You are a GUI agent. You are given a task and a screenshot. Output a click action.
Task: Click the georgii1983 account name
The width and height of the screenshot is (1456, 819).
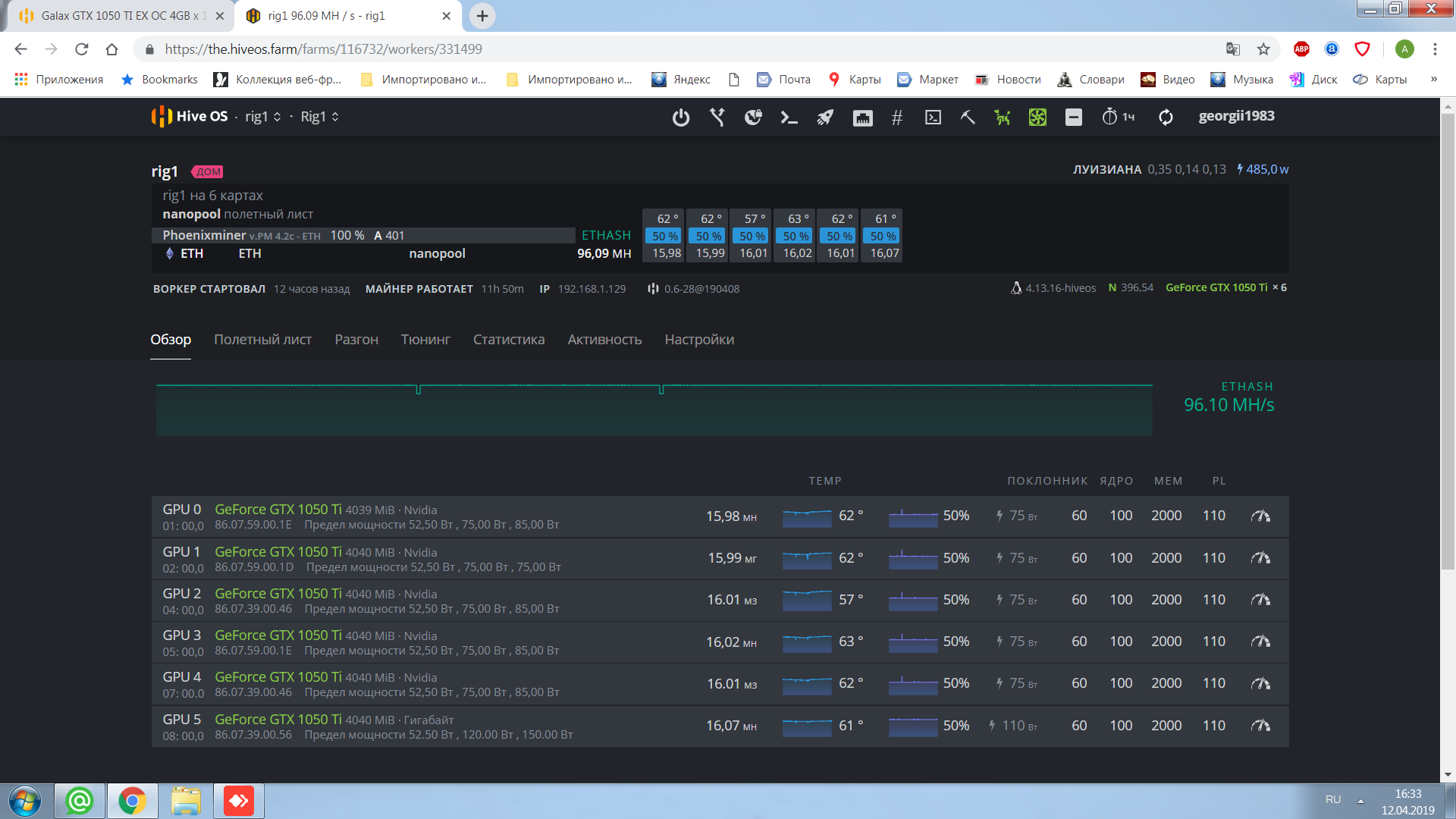point(1236,116)
